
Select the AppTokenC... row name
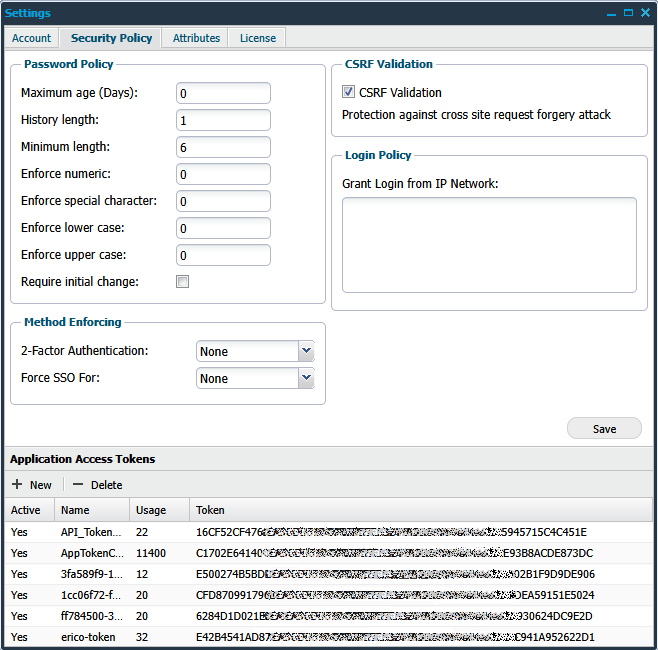tap(92, 553)
